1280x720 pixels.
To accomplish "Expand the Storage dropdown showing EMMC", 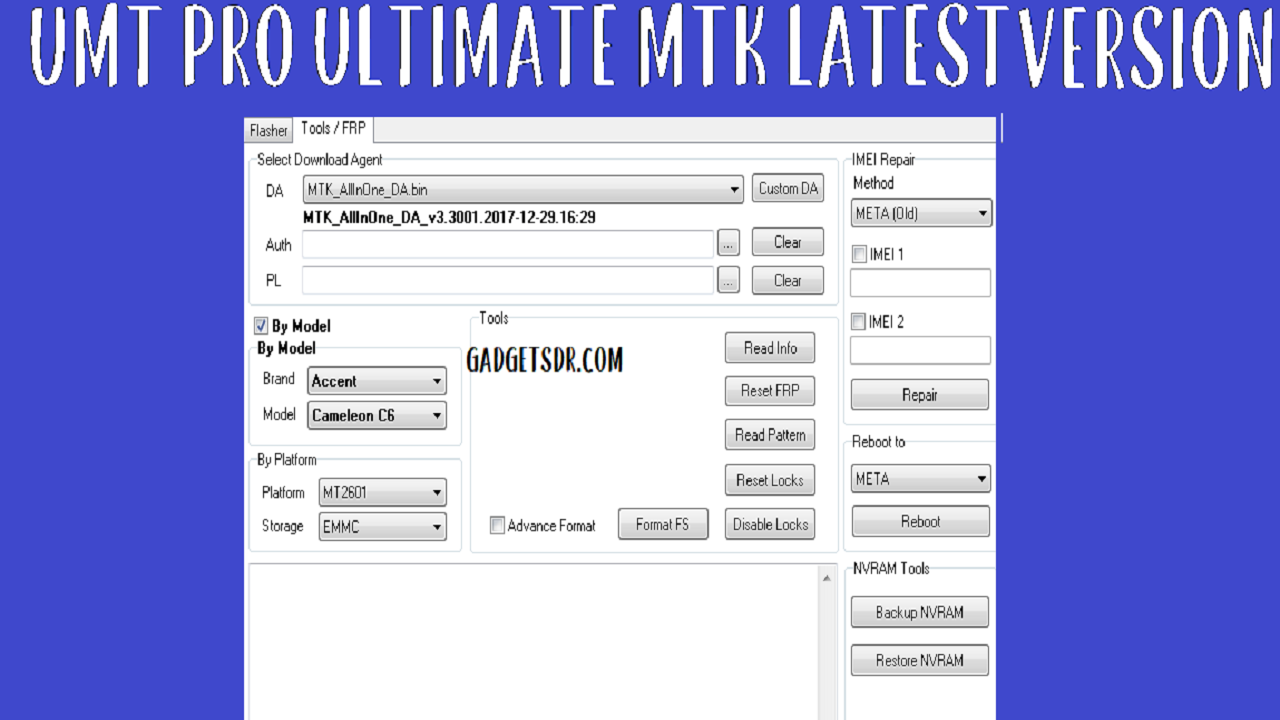I will coord(436,526).
